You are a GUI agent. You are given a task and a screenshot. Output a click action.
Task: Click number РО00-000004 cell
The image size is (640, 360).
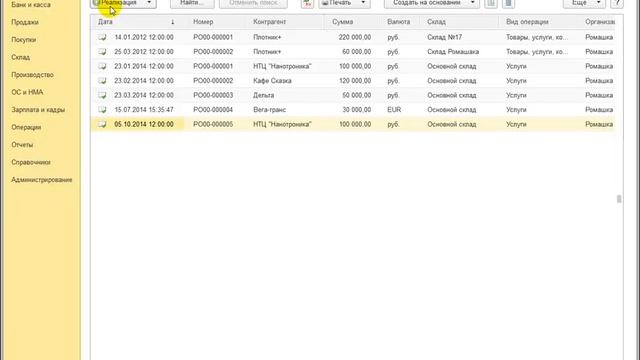click(x=213, y=110)
